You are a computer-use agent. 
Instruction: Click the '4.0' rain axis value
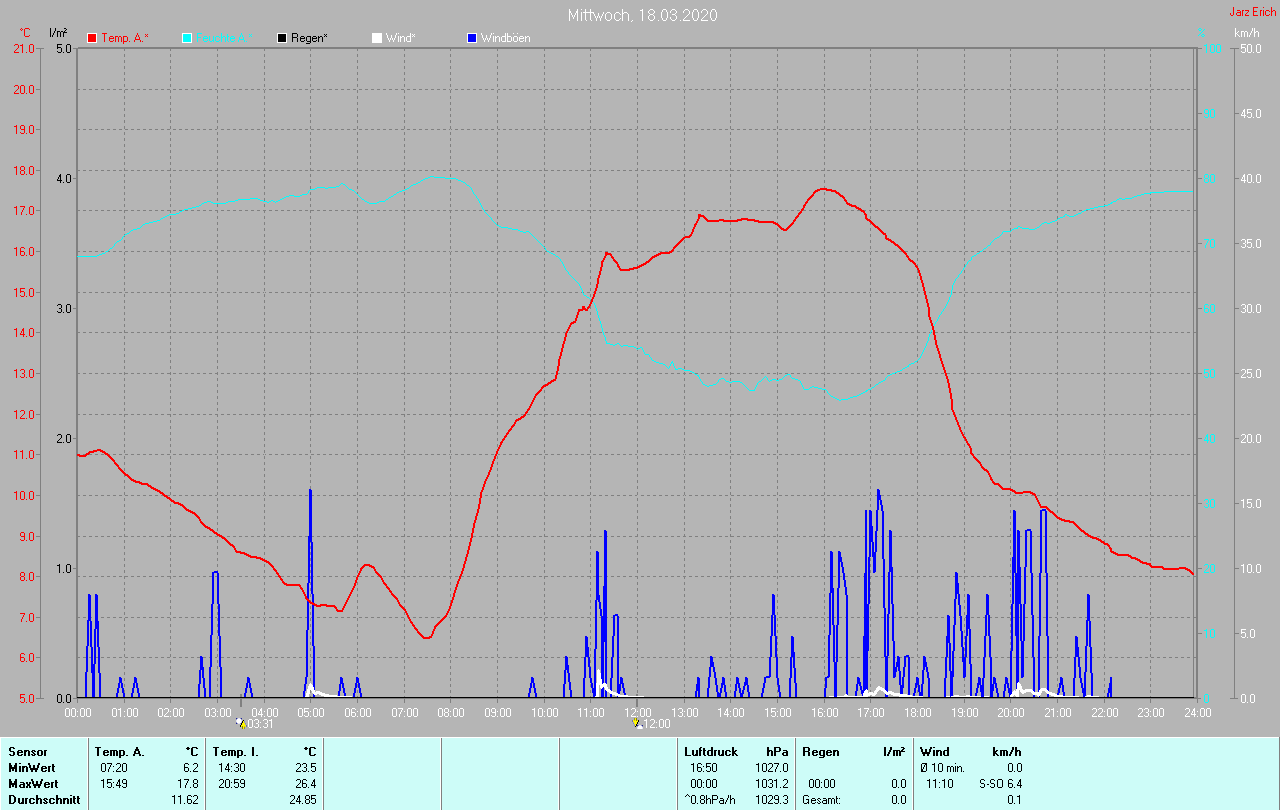(64, 179)
